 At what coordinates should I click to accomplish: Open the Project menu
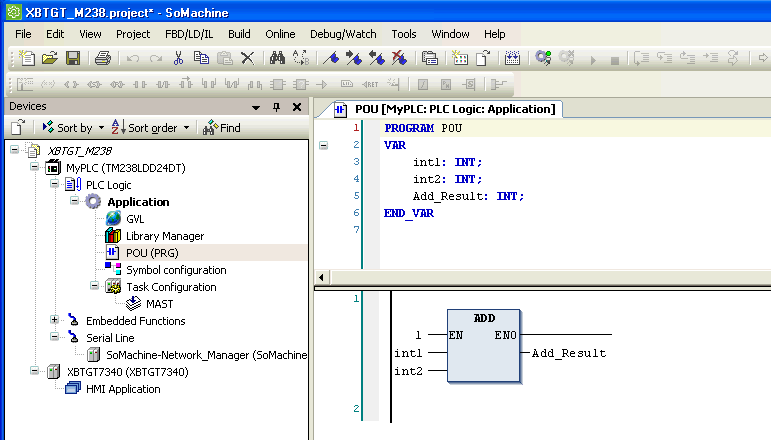tap(133, 34)
